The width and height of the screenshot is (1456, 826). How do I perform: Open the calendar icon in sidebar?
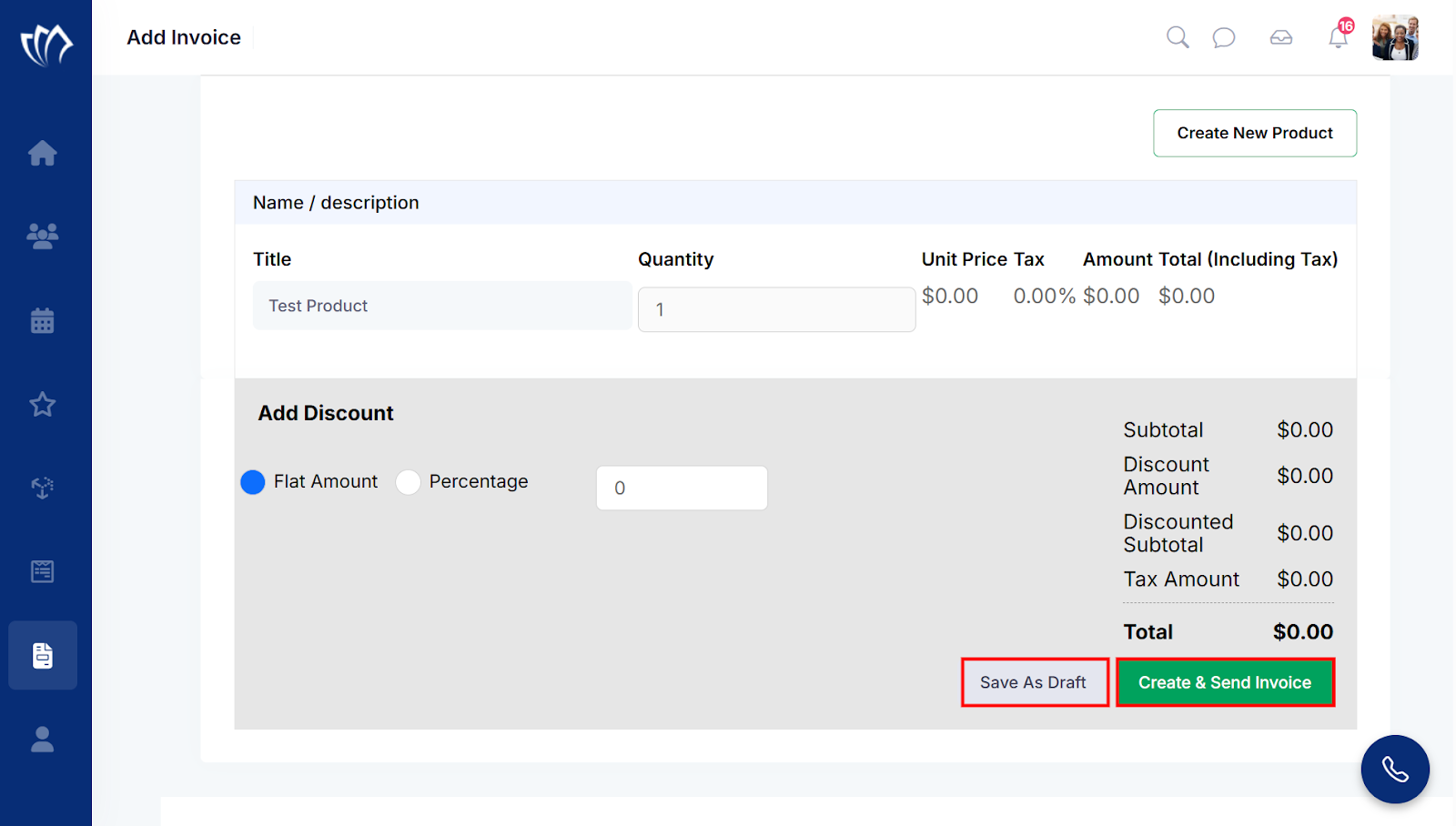43,320
